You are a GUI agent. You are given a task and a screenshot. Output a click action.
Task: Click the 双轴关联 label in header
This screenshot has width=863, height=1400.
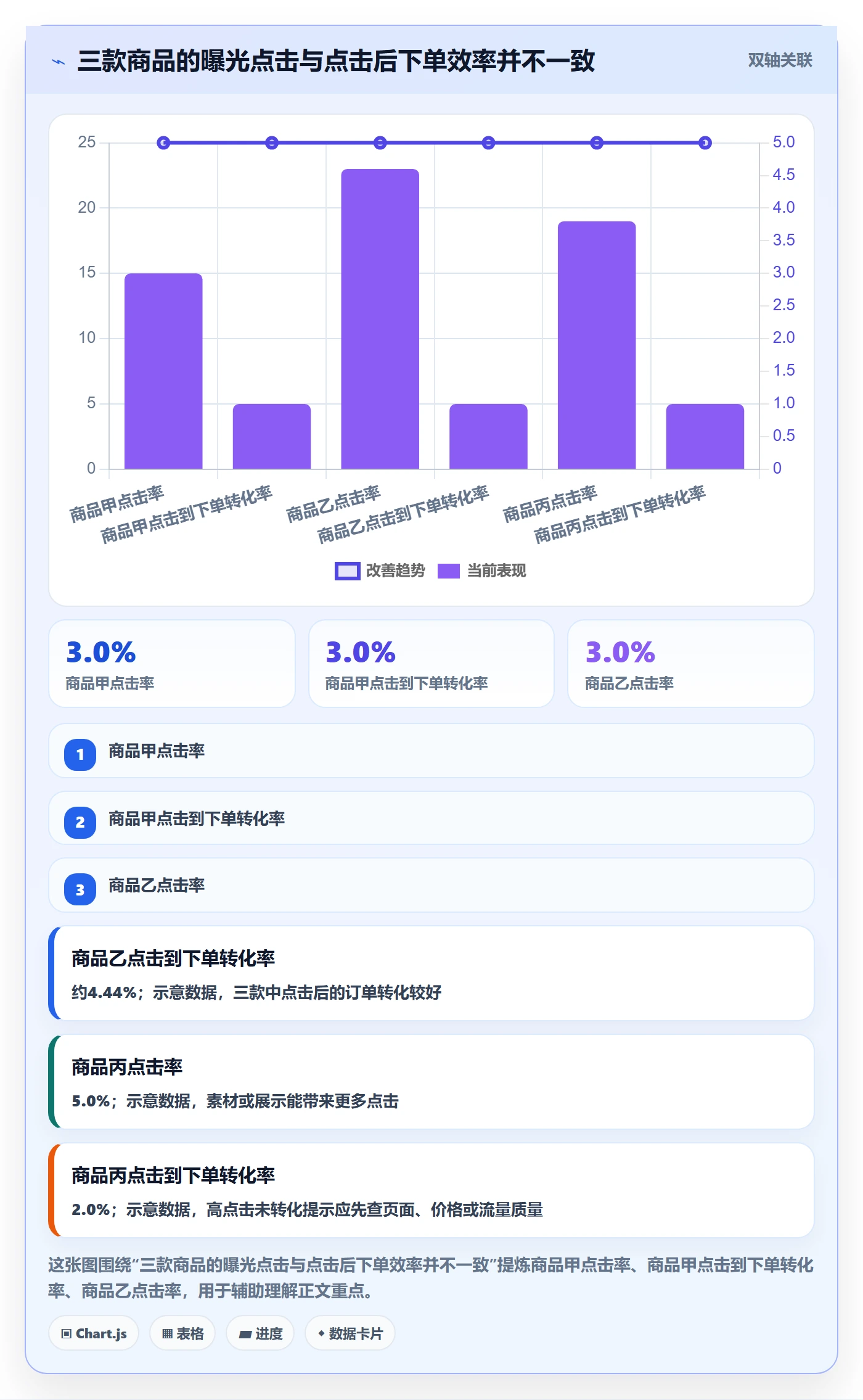click(x=780, y=60)
